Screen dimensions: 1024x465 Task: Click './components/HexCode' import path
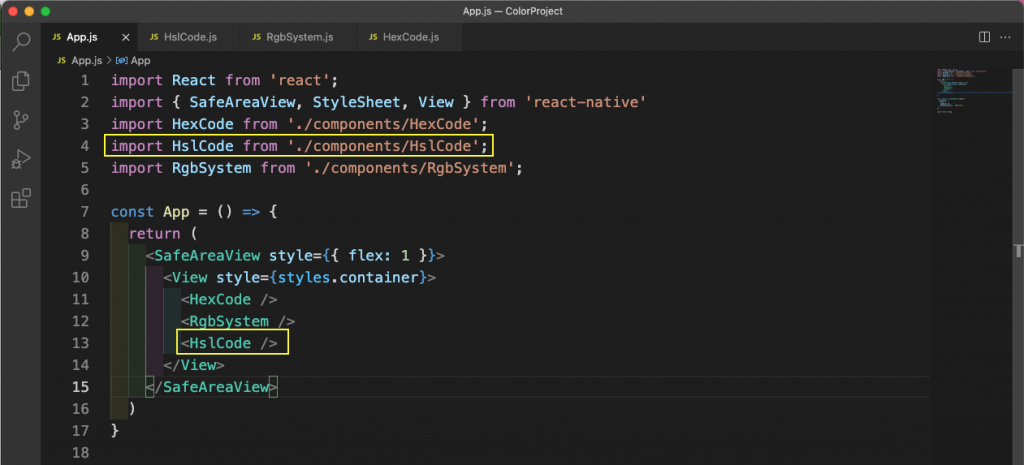pyautogui.click(x=383, y=124)
